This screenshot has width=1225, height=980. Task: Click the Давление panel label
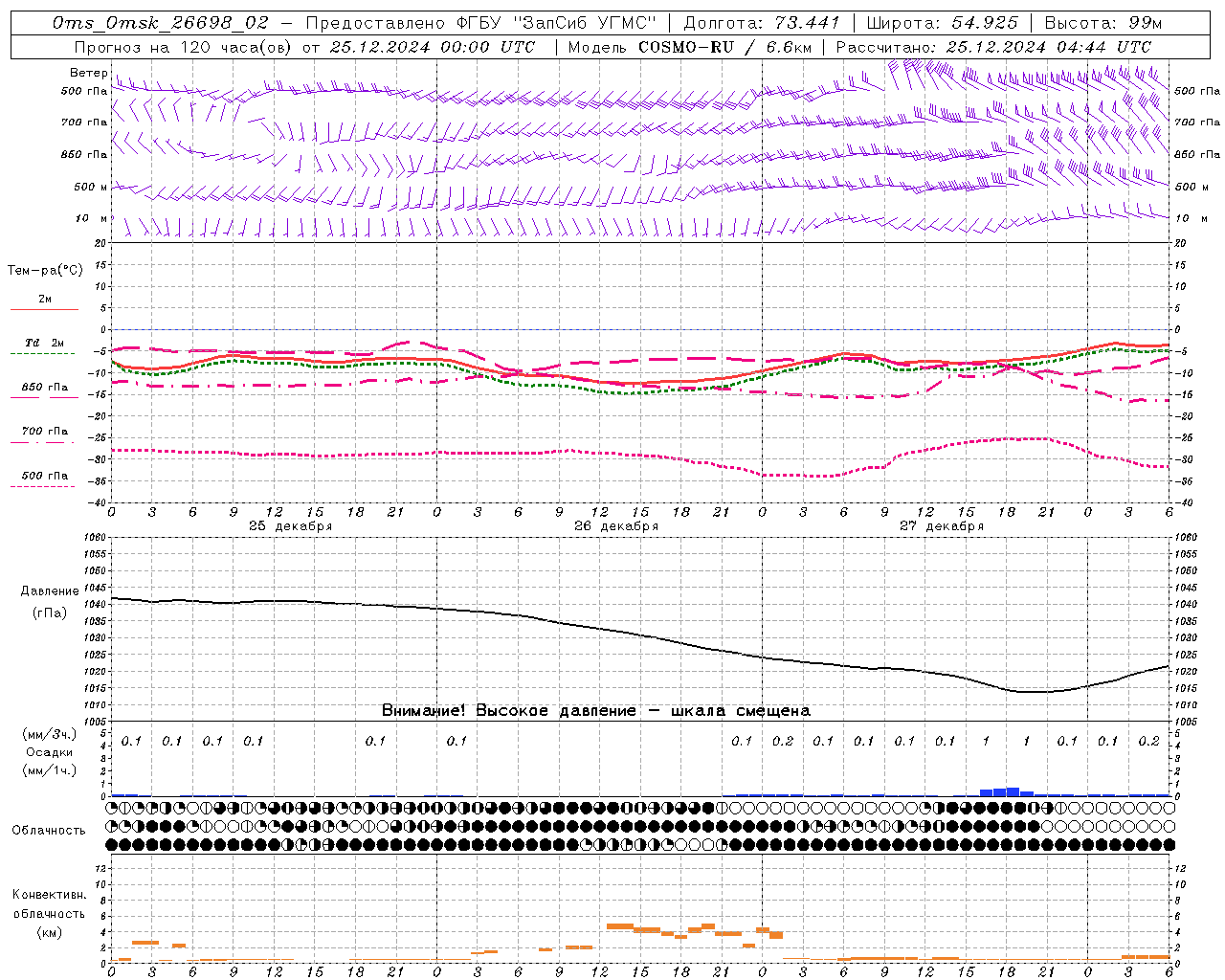click(50, 590)
